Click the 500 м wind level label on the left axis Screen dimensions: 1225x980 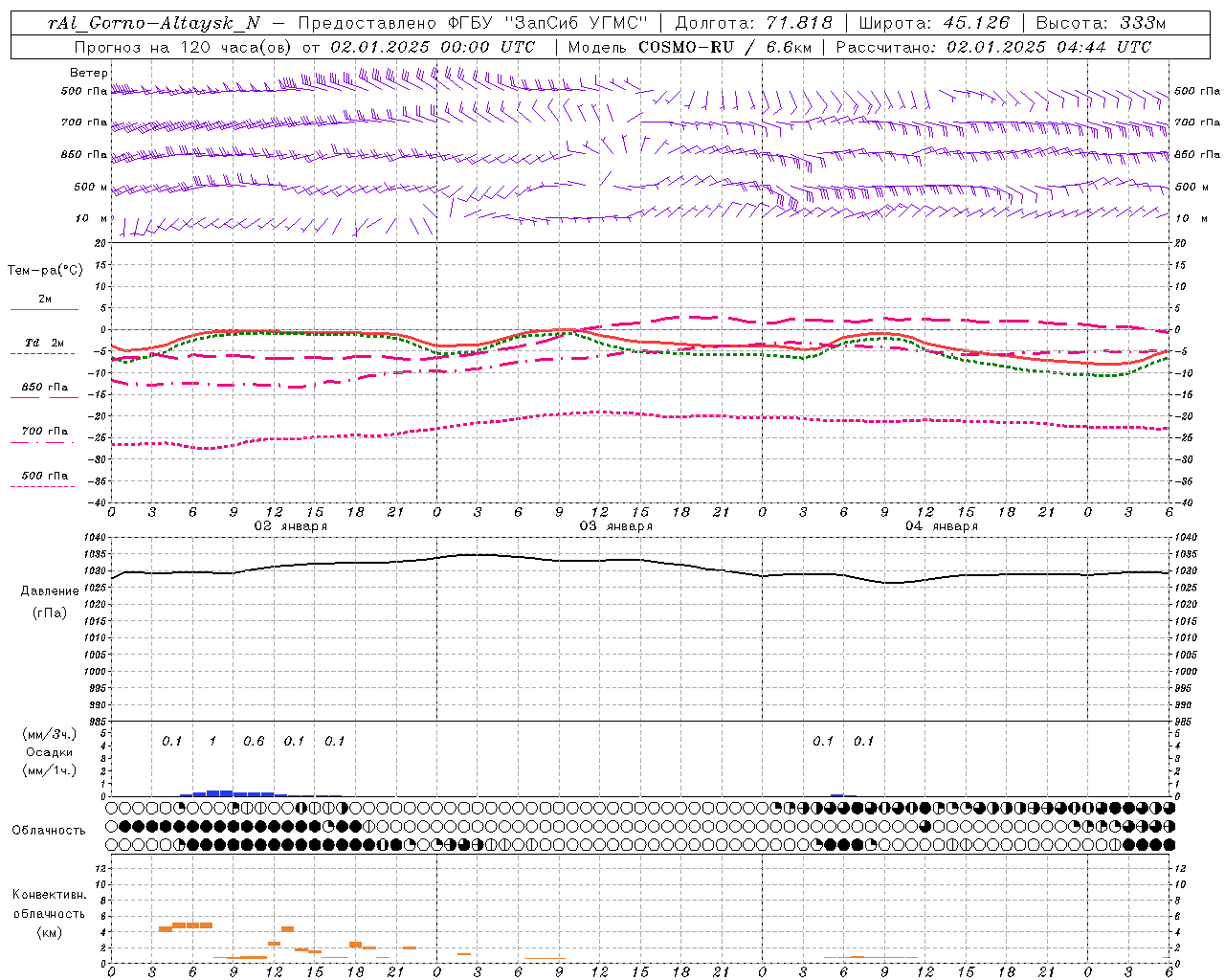coord(91,187)
